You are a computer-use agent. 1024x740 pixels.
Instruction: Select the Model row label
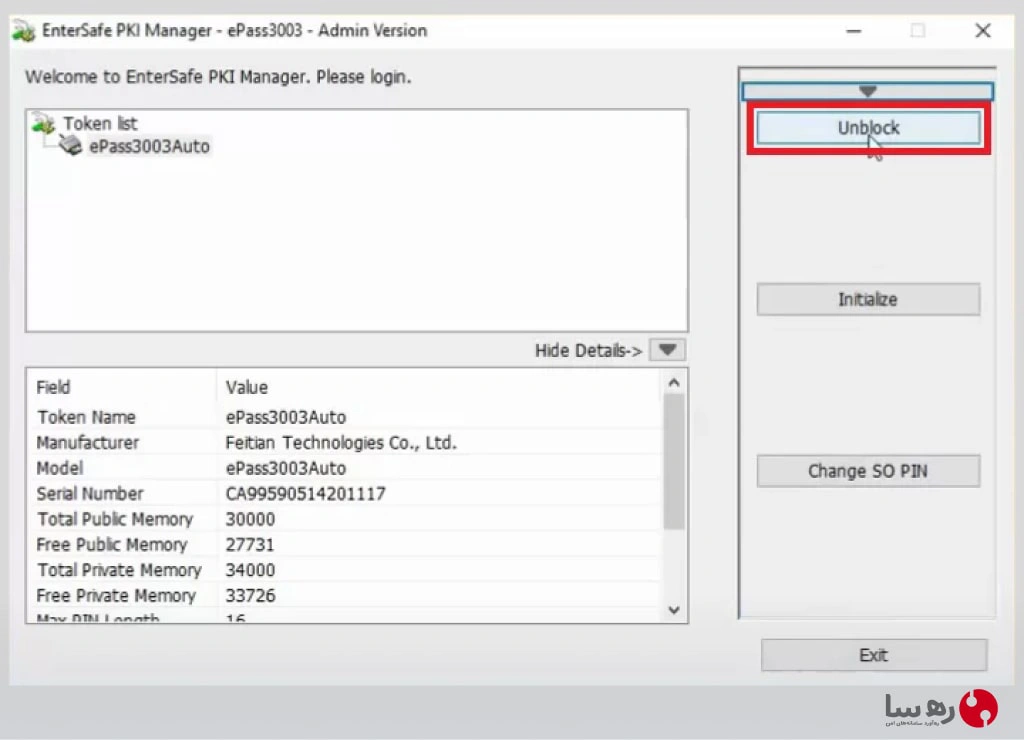(x=59, y=468)
